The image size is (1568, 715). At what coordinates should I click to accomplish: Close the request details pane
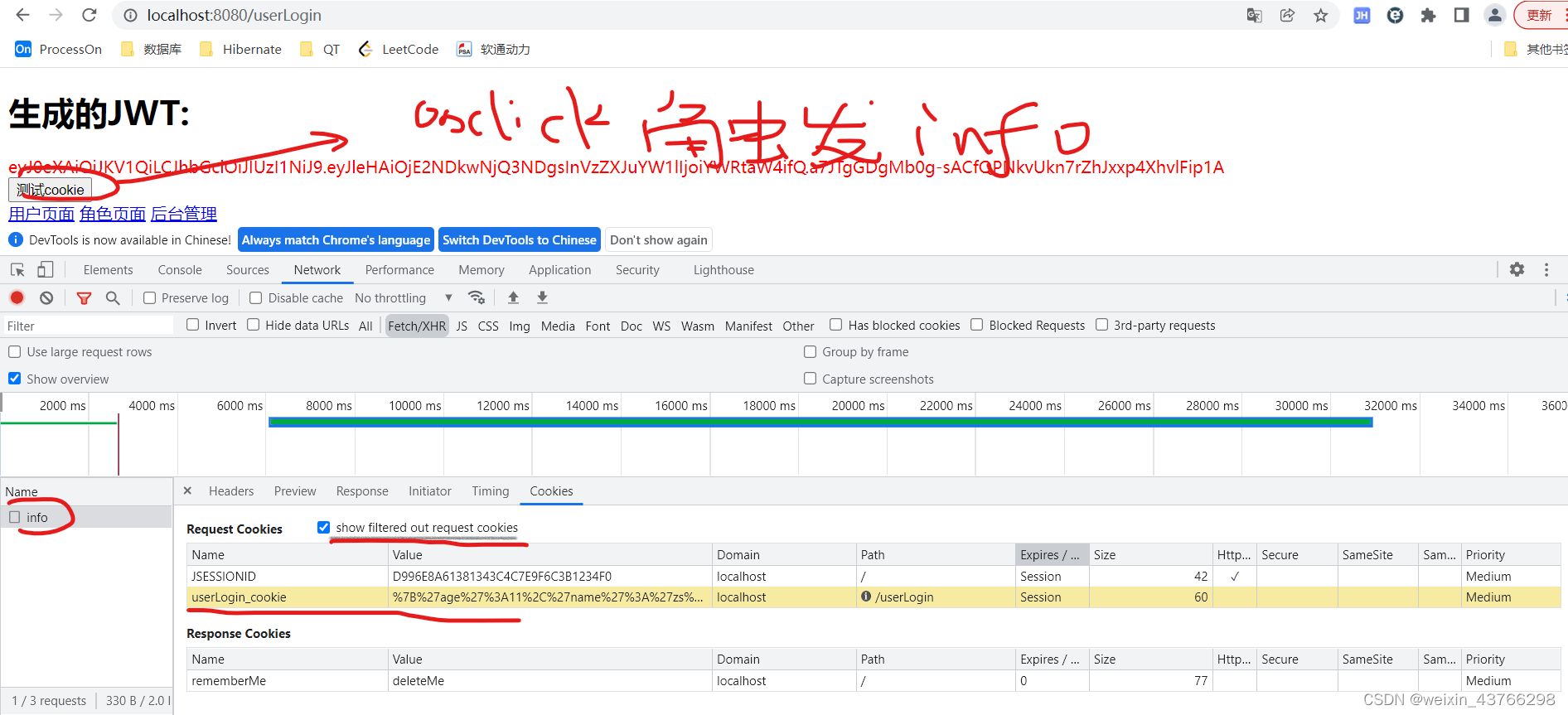pyautogui.click(x=187, y=490)
